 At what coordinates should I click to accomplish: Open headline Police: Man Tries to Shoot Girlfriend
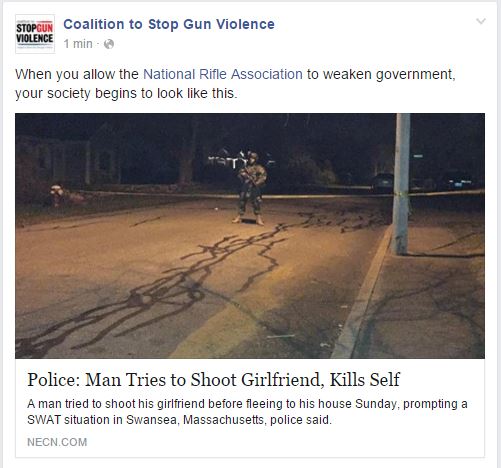213,380
